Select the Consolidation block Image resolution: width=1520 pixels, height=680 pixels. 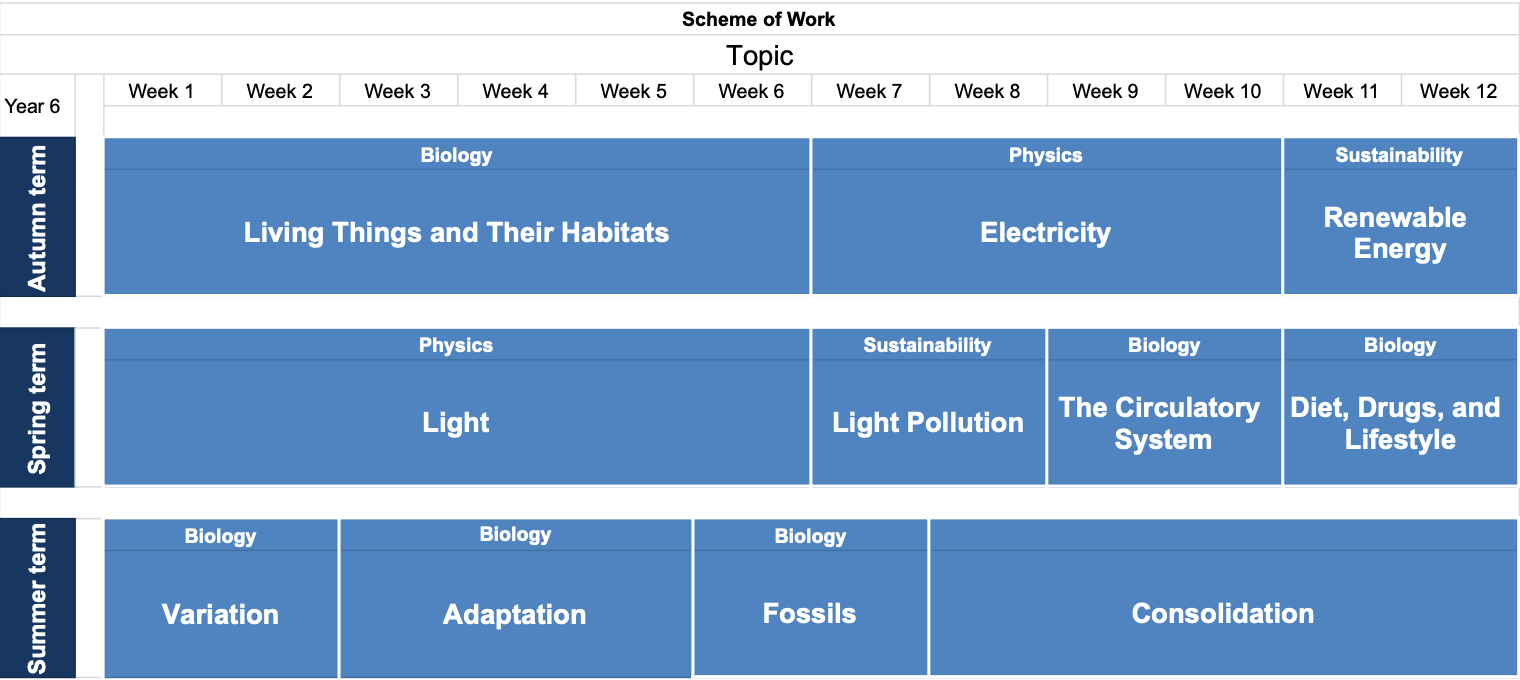[x=1222, y=613]
